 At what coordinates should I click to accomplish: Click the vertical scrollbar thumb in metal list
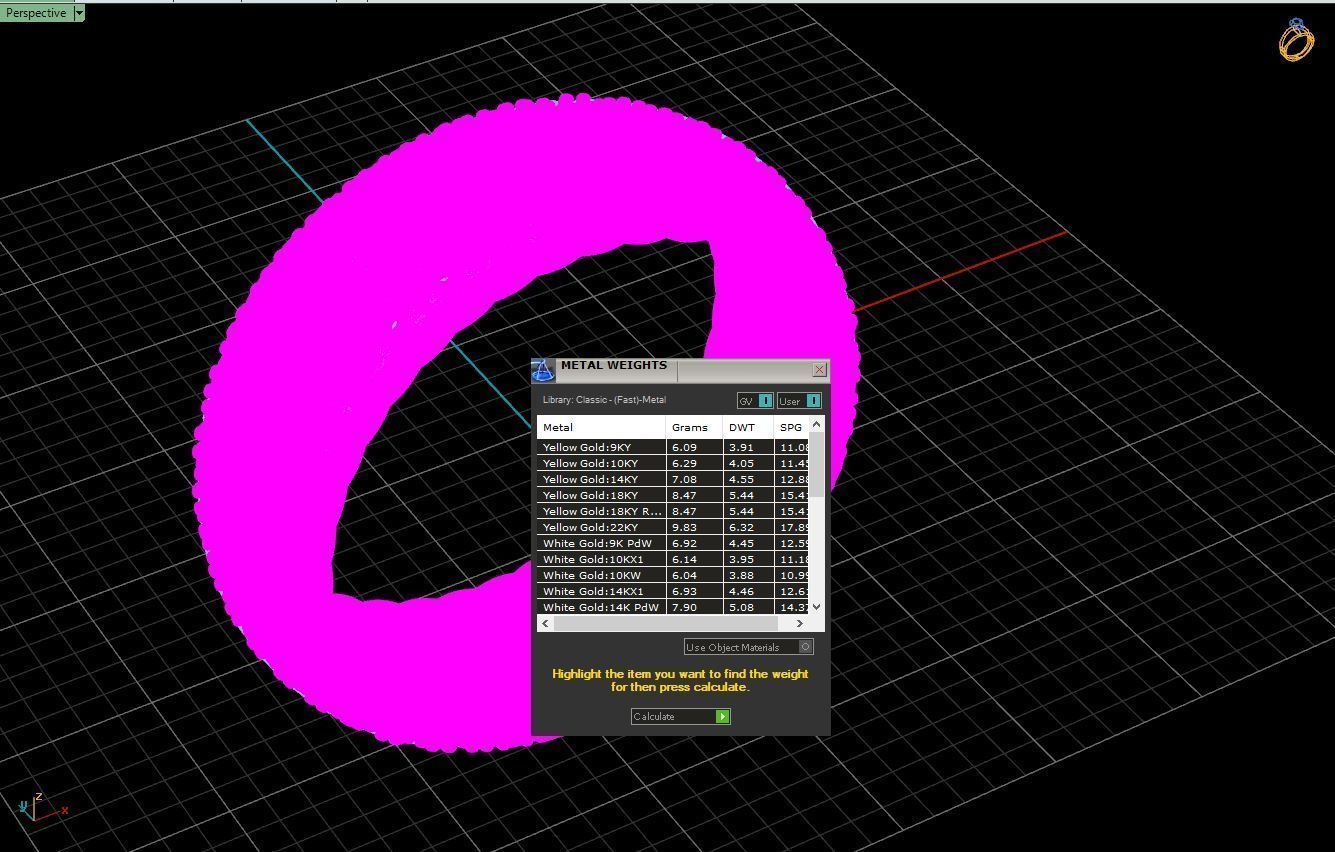click(x=816, y=464)
